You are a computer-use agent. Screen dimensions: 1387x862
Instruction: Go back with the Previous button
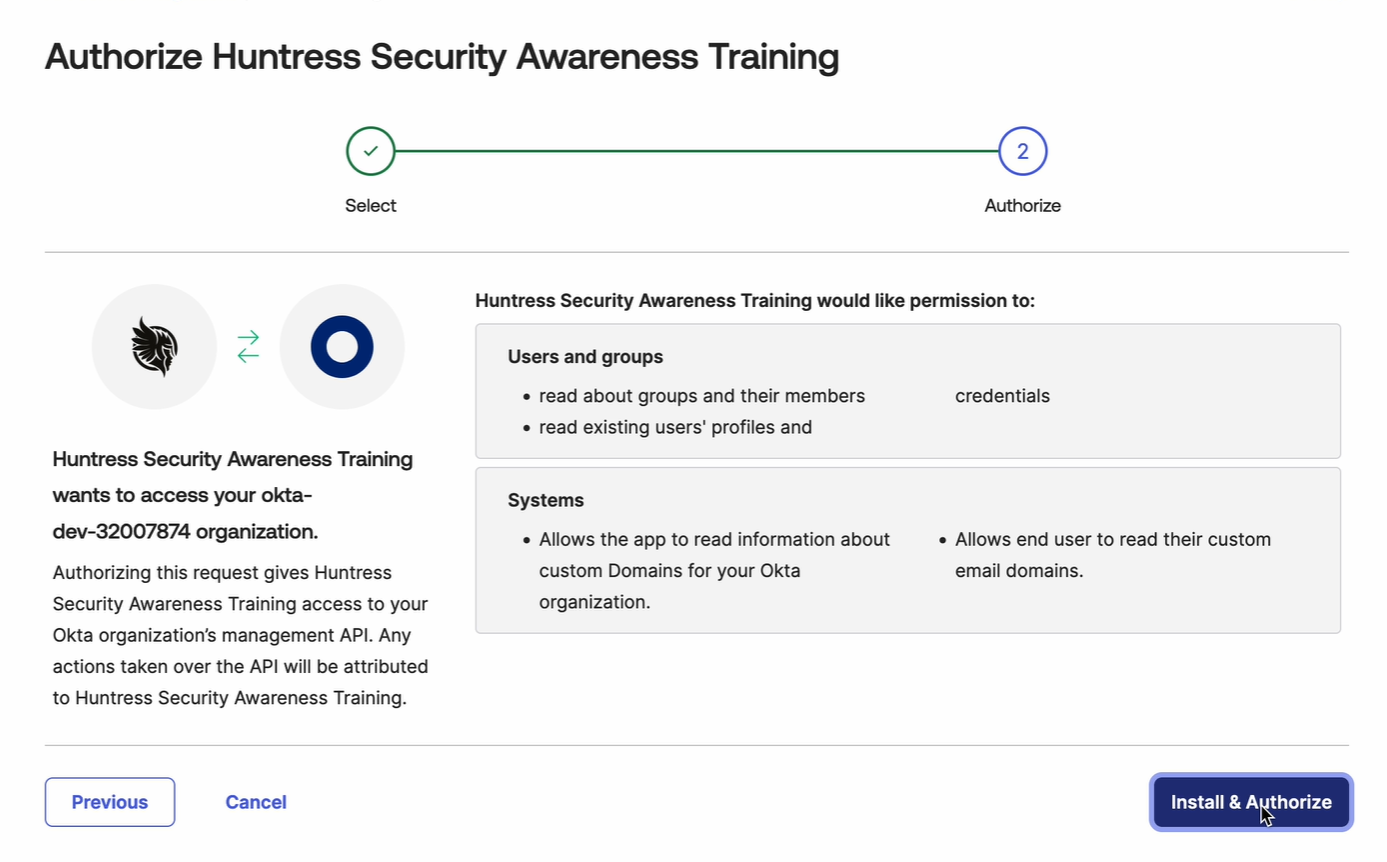tap(110, 802)
